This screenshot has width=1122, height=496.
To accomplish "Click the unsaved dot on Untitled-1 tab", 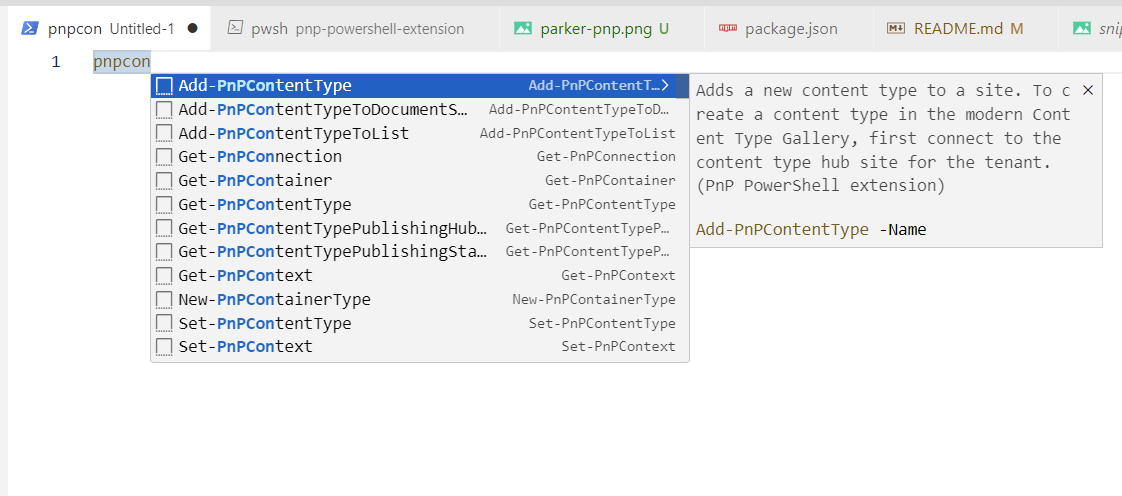I will click(192, 29).
